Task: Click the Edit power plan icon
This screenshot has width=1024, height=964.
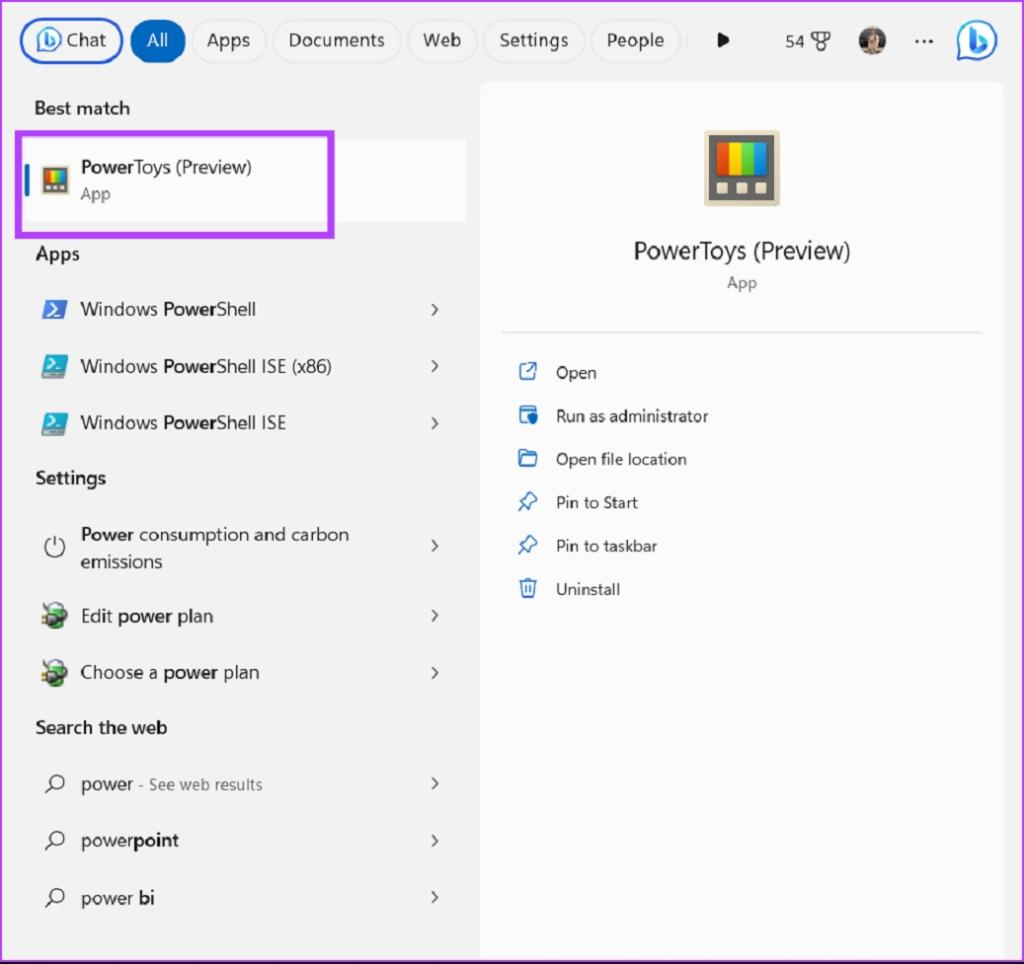Action: coord(54,615)
